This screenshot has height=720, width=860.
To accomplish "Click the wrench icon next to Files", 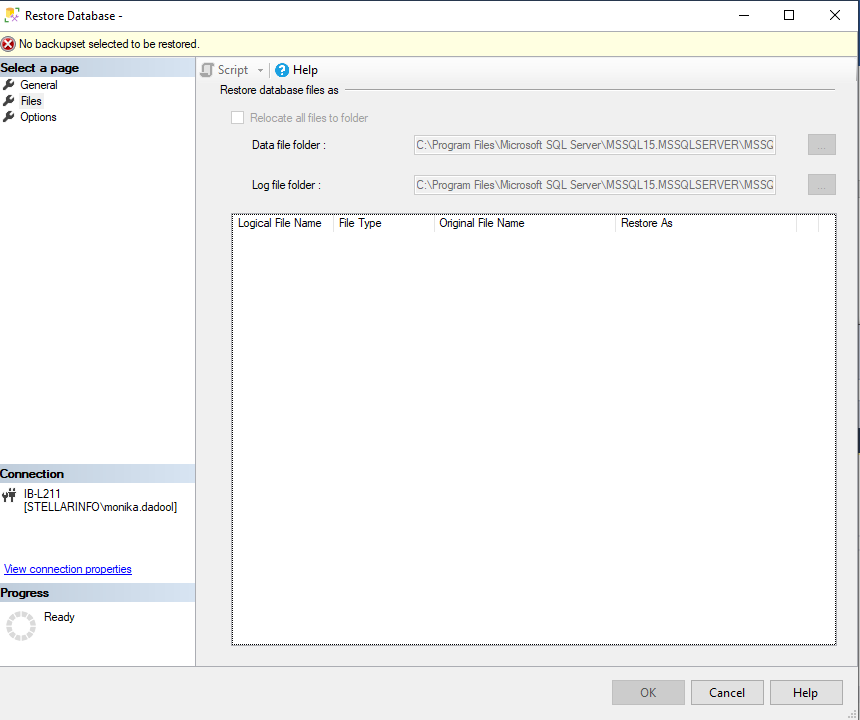I will 9,101.
